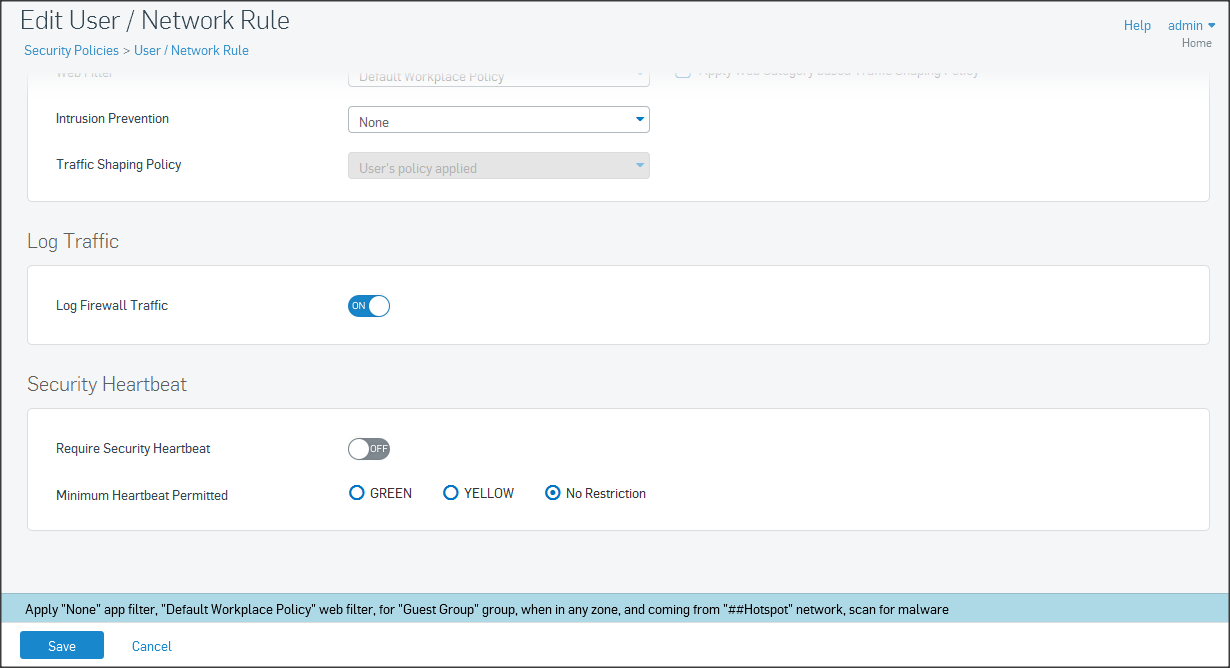Image resolution: width=1230 pixels, height=668 pixels.
Task: Open the Security Policies breadcrumb link
Action: click(x=71, y=50)
